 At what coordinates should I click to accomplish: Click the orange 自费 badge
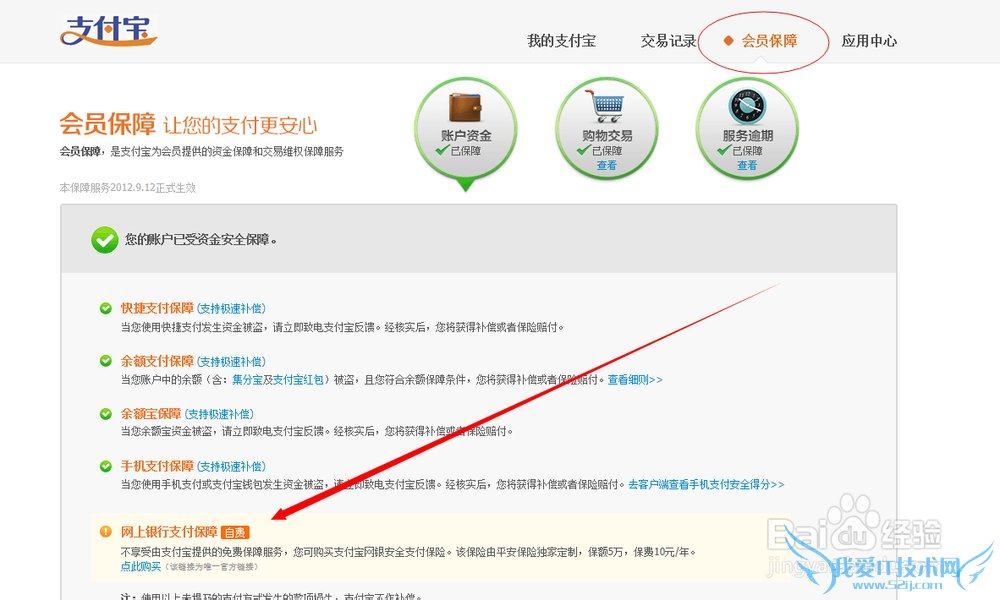click(x=235, y=532)
